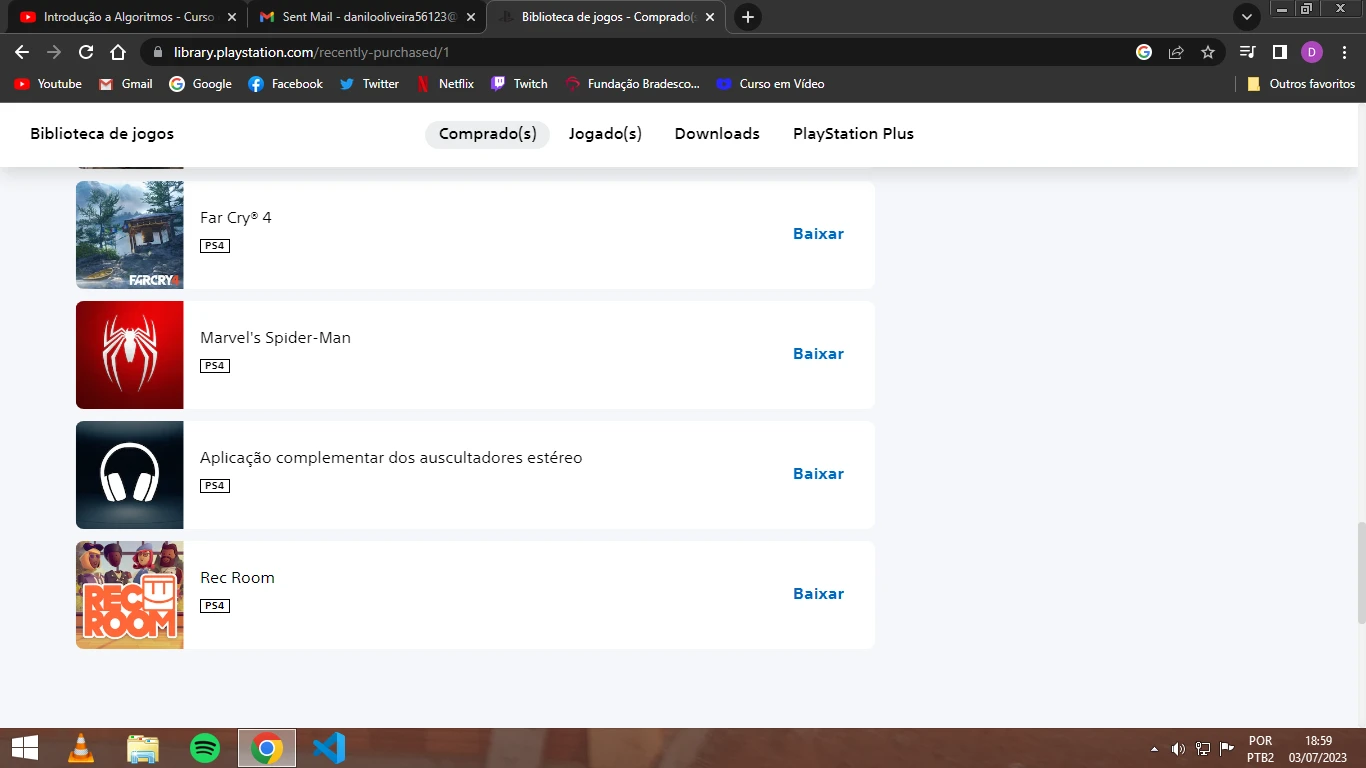Screen dimensions: 1366x768
Task: Open VLC from the taskbar
Action: point(81,748)
